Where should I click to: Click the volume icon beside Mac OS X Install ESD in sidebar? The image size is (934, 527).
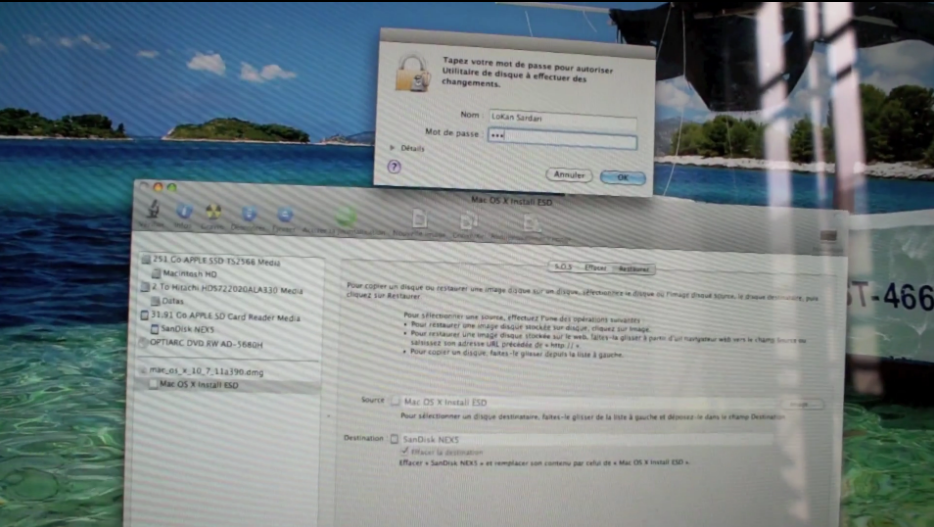(x=153, y=384)
